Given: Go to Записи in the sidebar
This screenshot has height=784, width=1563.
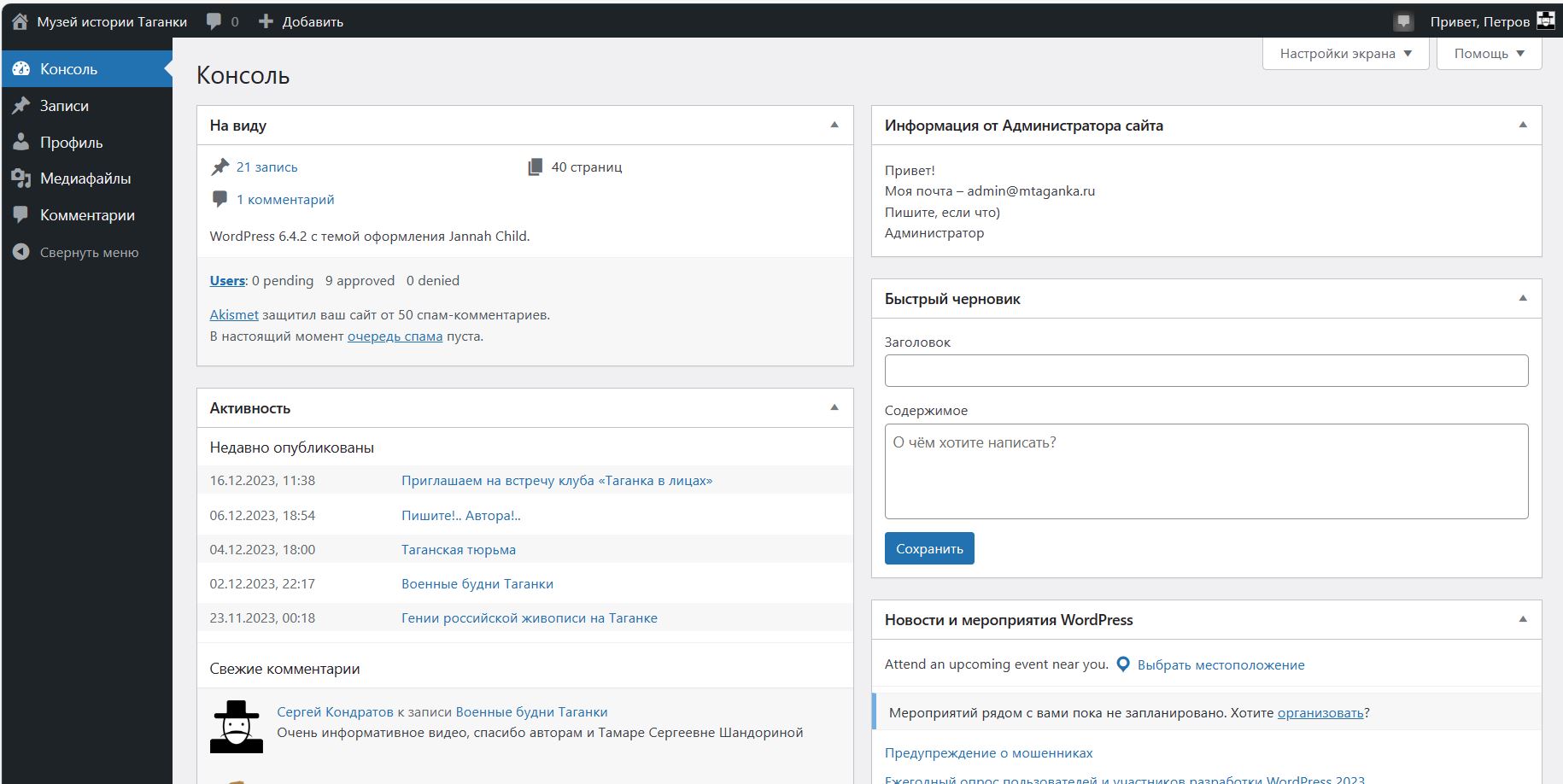Looking at the screenshot, I should [87, 106].
